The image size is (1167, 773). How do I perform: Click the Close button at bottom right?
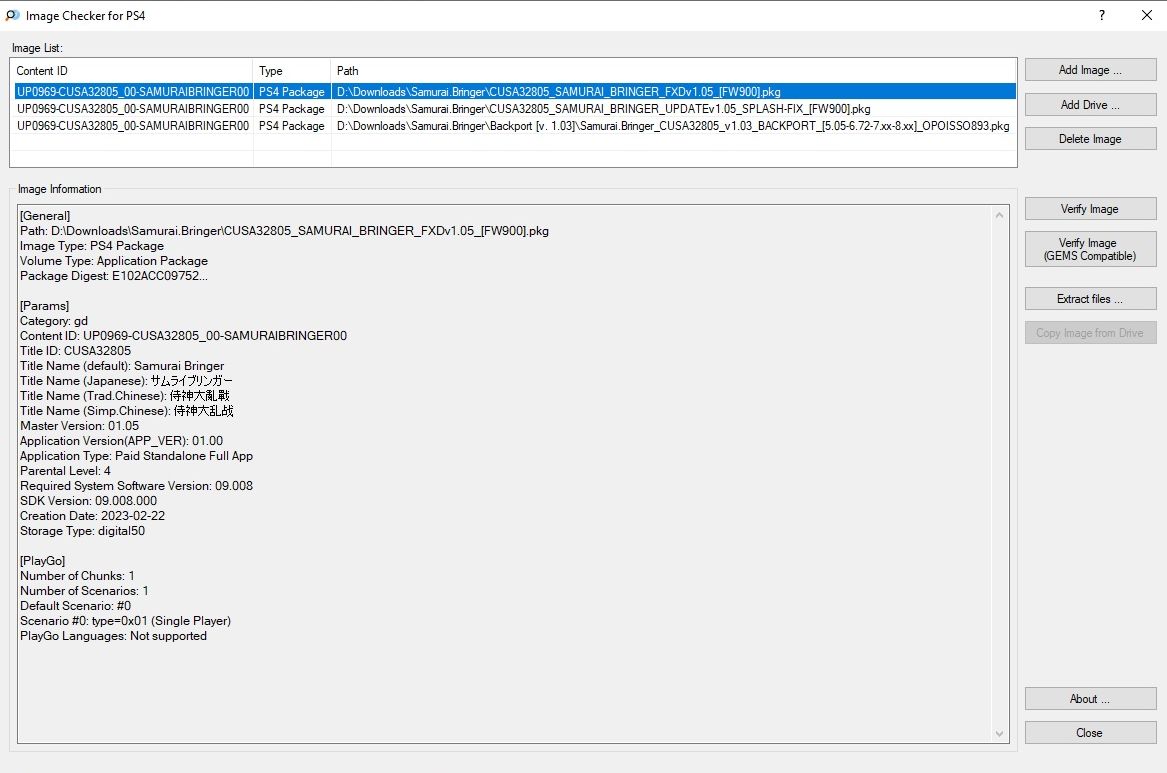tap(1090, 734)
